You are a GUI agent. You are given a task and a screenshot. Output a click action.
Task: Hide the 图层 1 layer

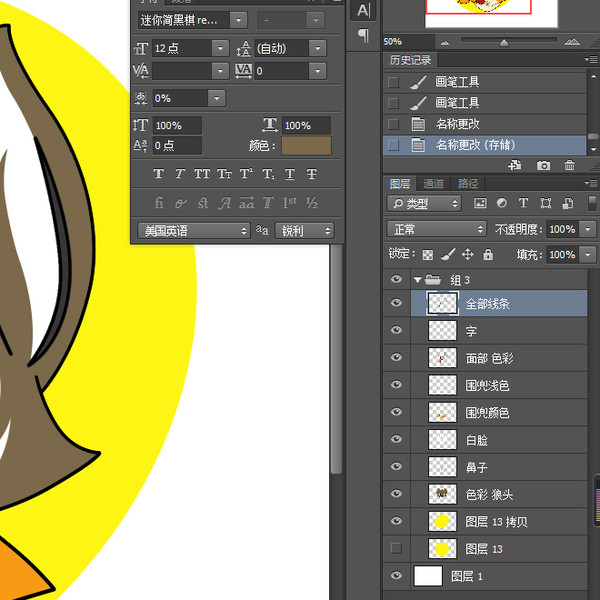396,575
